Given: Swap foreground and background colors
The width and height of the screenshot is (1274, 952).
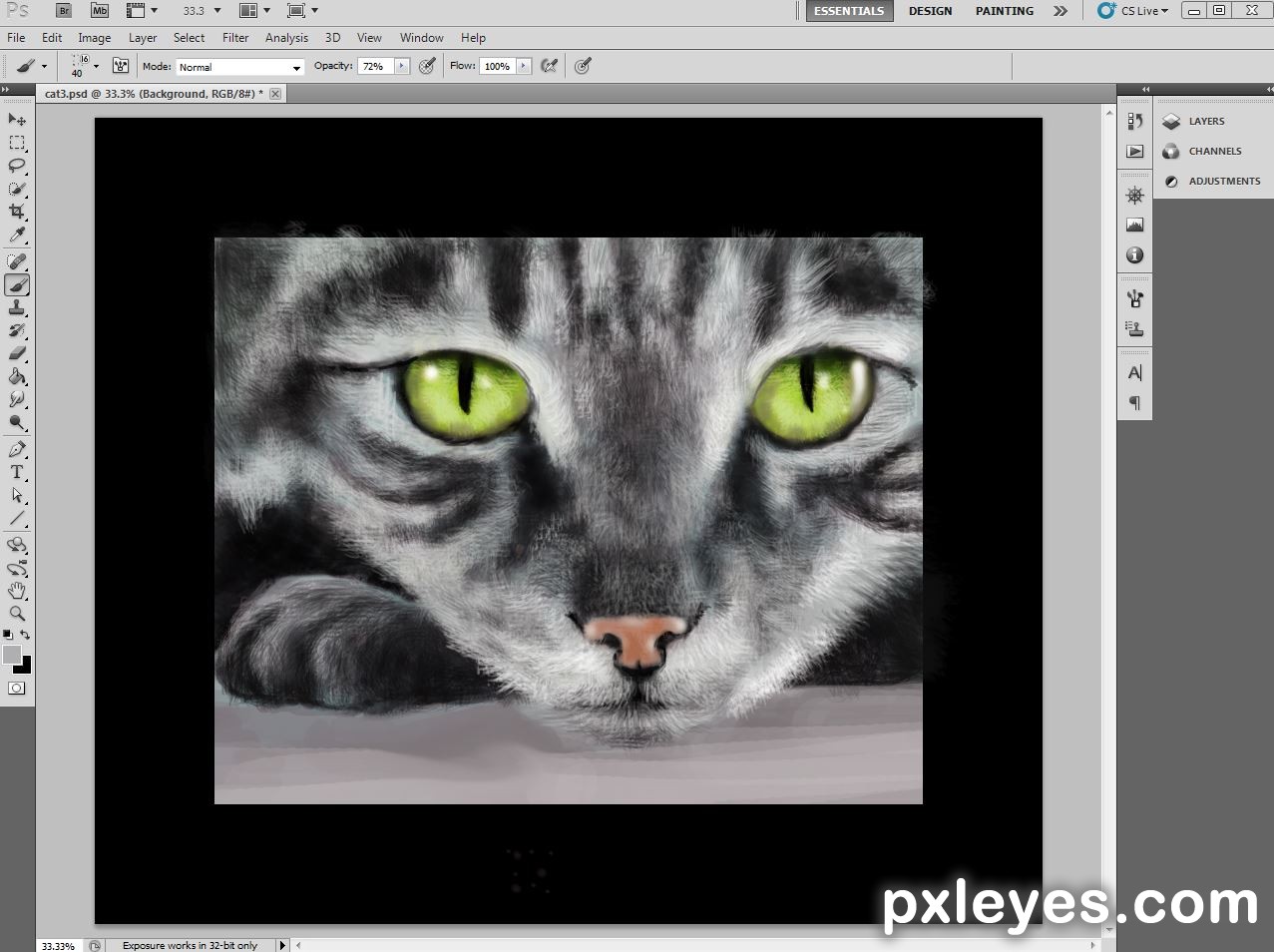Looking at the screenshot, I should tap(25, 635).
